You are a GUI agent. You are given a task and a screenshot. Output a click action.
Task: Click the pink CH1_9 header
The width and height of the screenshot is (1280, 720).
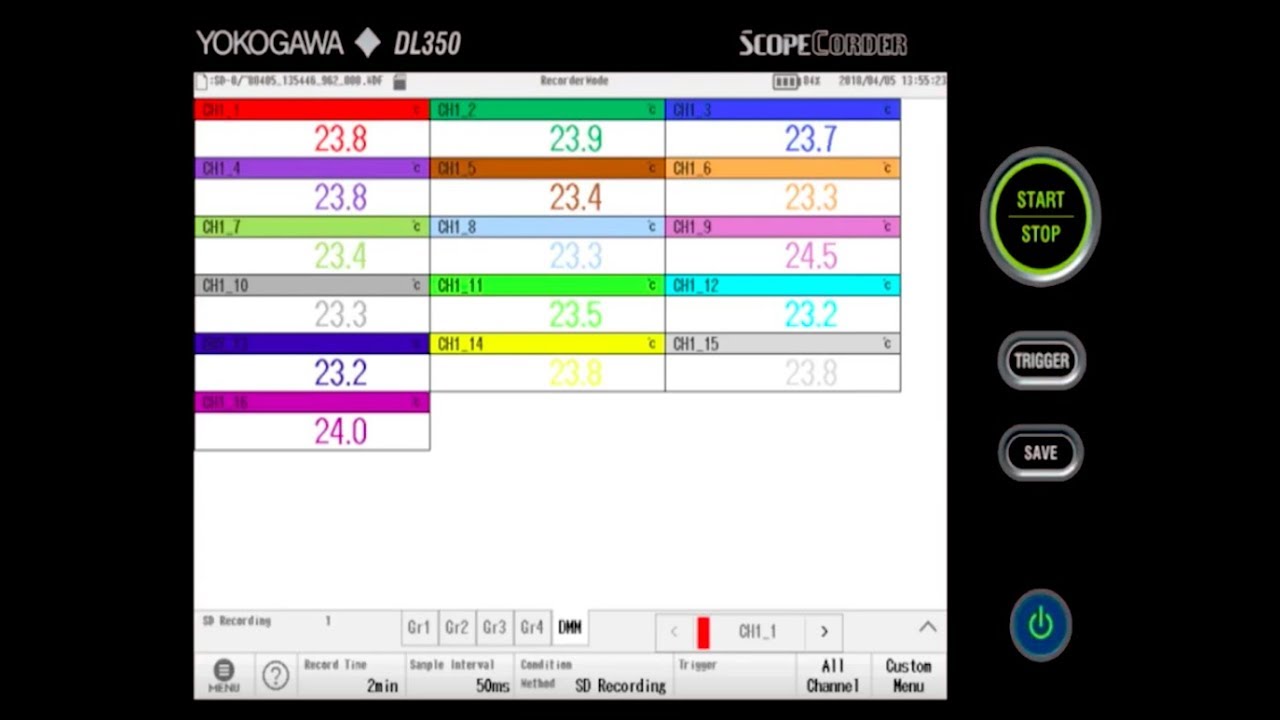click(783, 227)
